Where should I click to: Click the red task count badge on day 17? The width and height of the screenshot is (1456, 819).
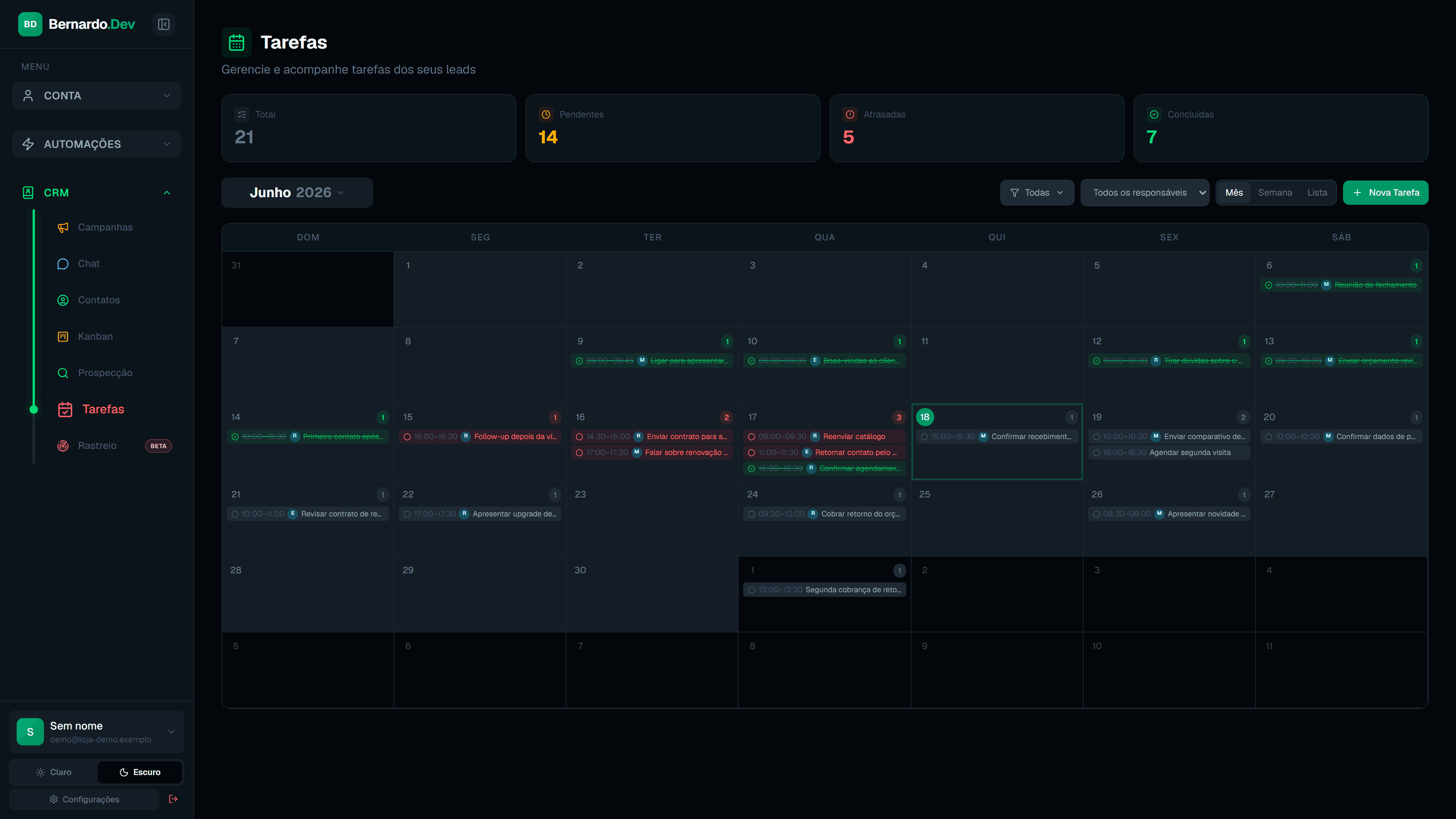pos(899,418)
